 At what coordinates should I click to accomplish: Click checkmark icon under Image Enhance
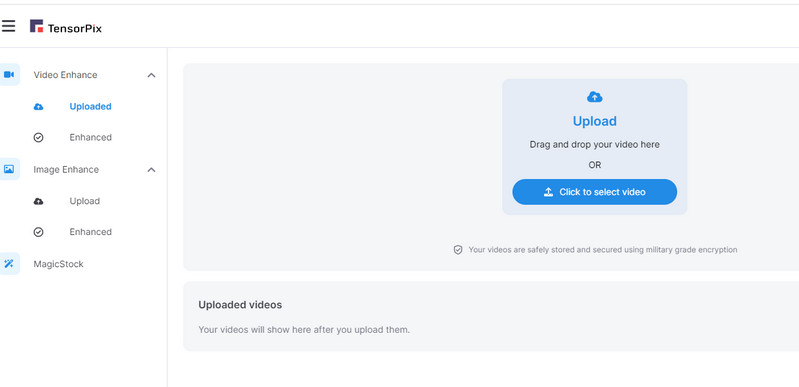pos(38,232)
